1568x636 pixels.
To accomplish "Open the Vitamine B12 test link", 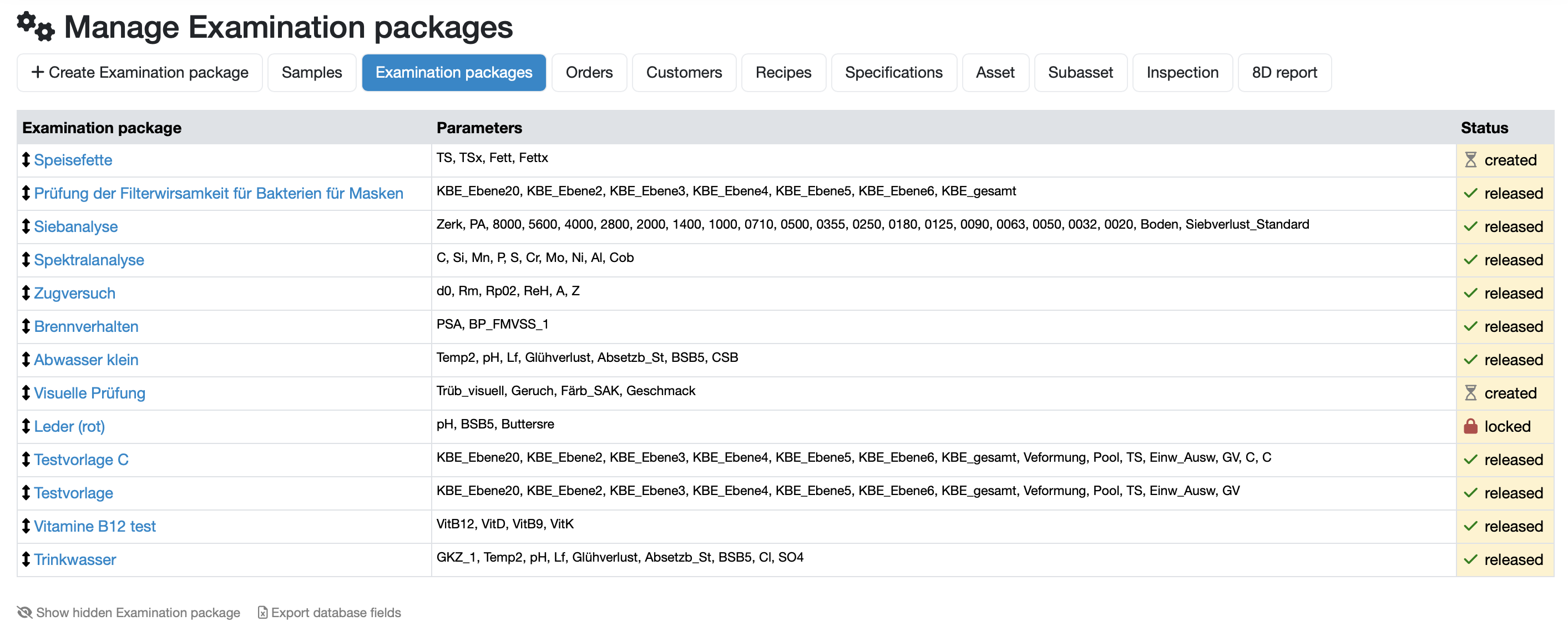I will pyautogui.click(x=94, y=527).
